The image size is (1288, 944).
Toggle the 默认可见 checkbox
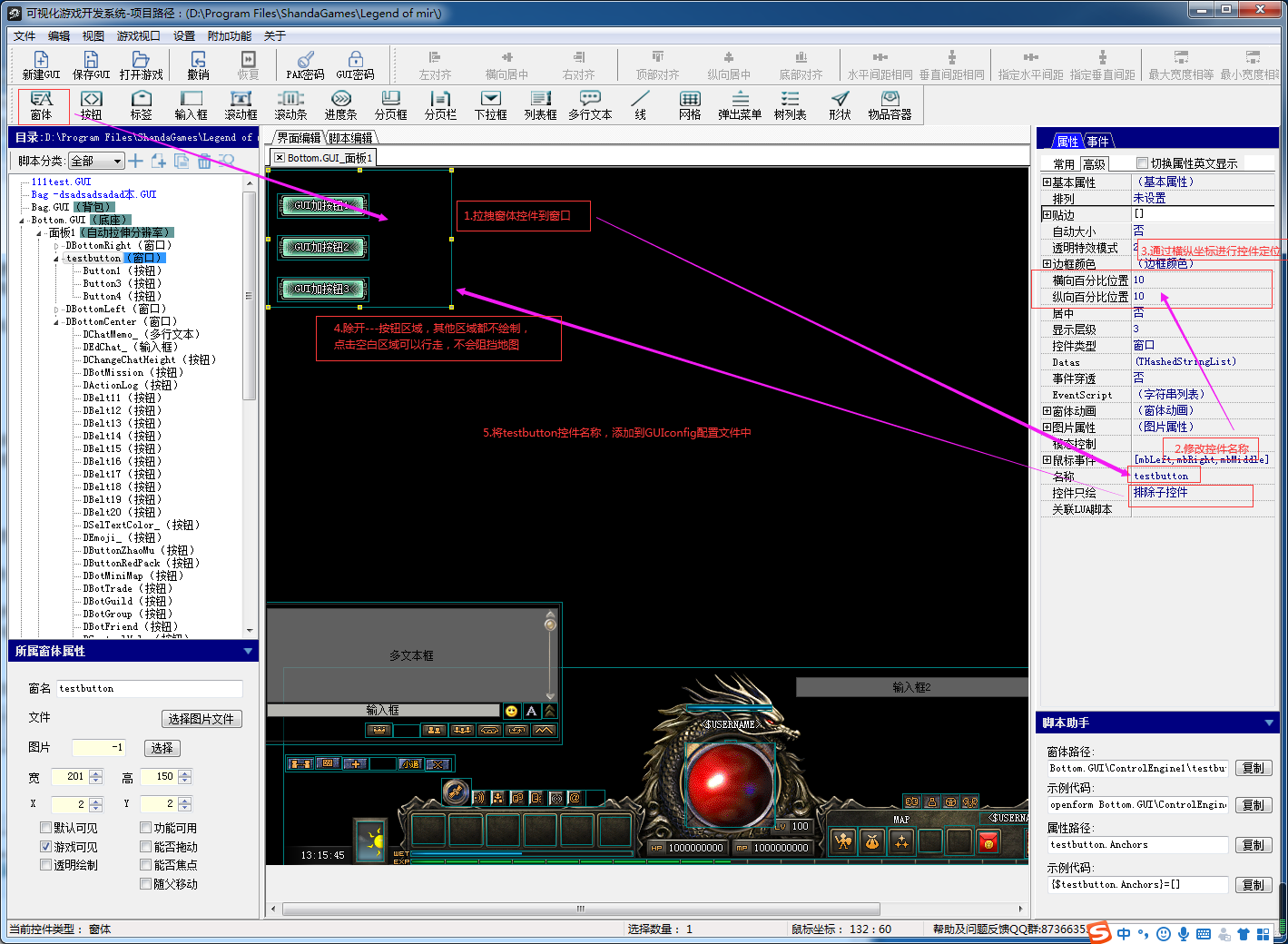tap(46, 828)
